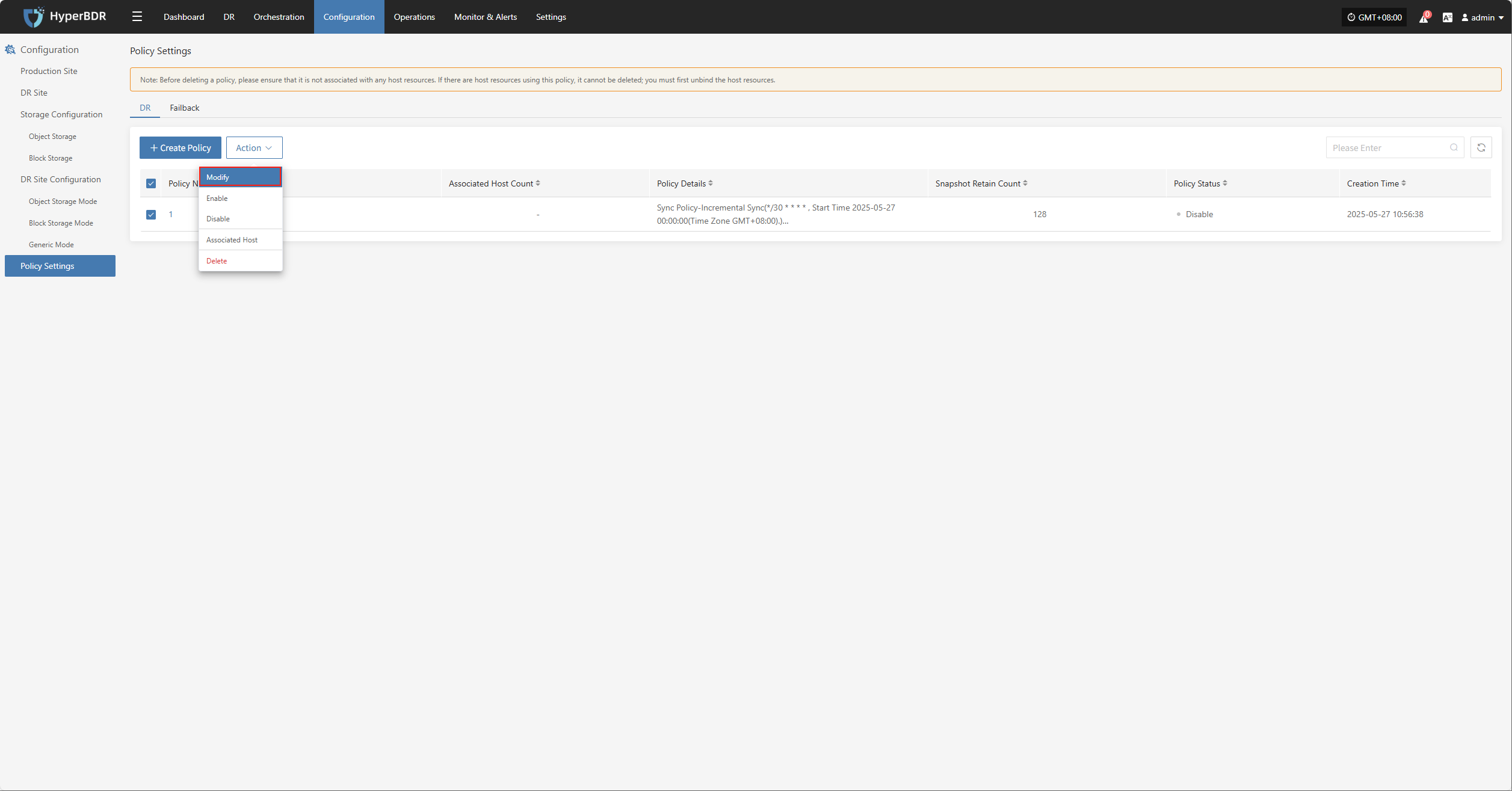Click the snapshot retain count 128
Image resolution: width=1512 pixels, height=791 pixels.
(x=1040, y=214)
